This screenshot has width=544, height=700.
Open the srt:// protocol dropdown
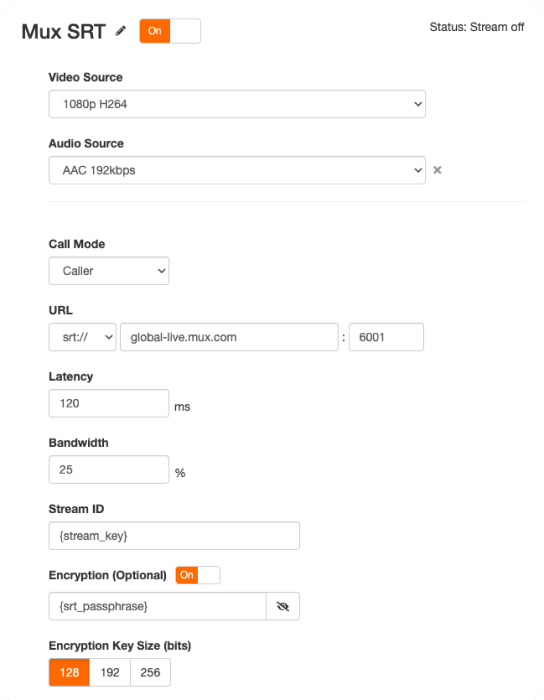[x=83, y=337]
